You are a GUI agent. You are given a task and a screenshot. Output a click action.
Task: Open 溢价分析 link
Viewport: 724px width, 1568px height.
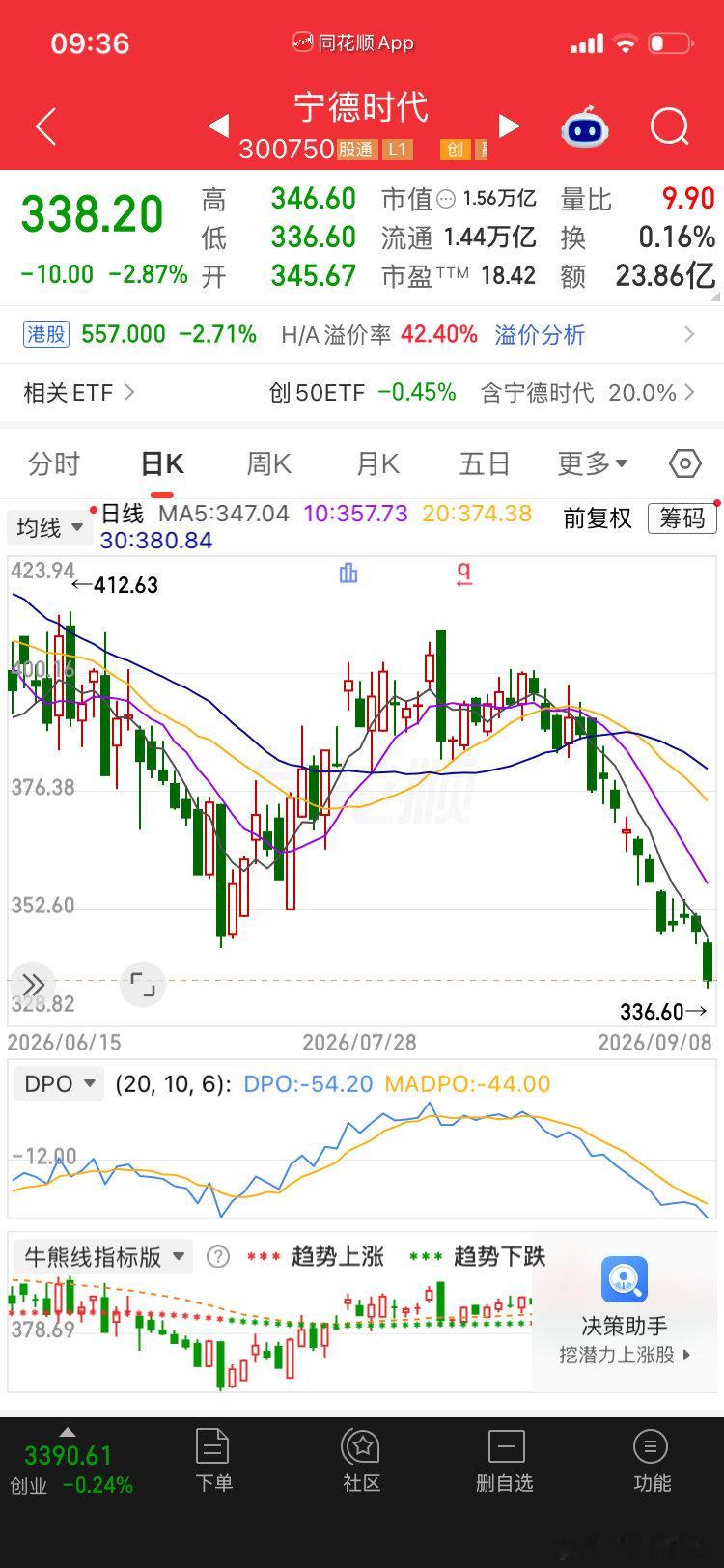(x=540, y=335)
